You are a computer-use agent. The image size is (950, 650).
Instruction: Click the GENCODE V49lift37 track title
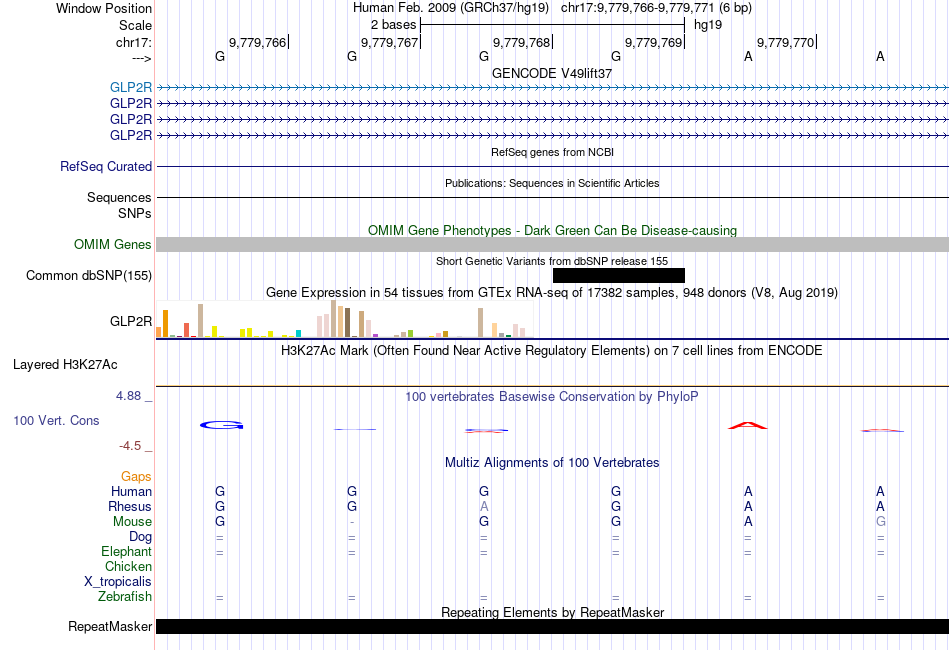552,73
